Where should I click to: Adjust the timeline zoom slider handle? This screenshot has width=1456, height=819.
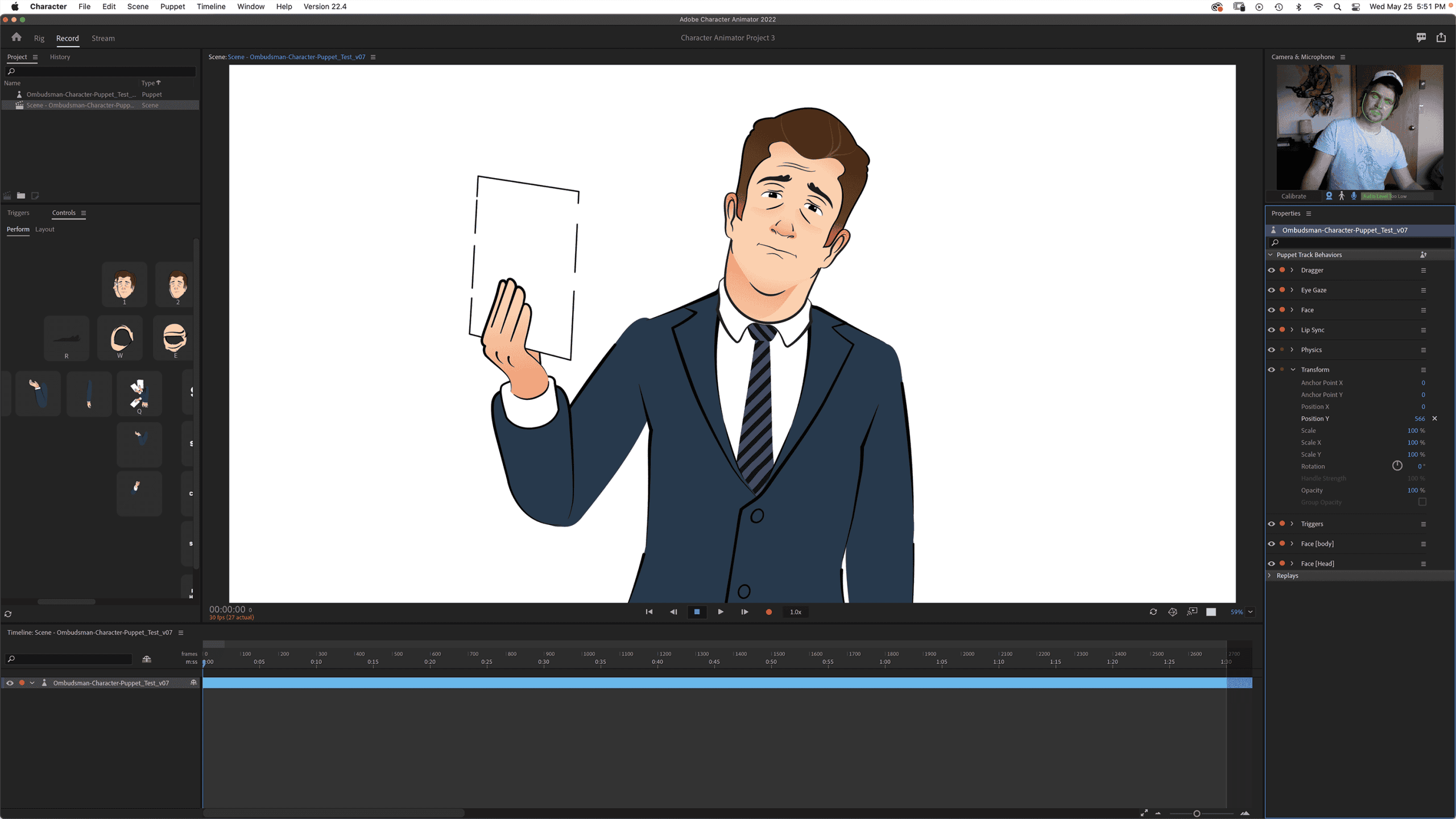tap(1197, 813)
